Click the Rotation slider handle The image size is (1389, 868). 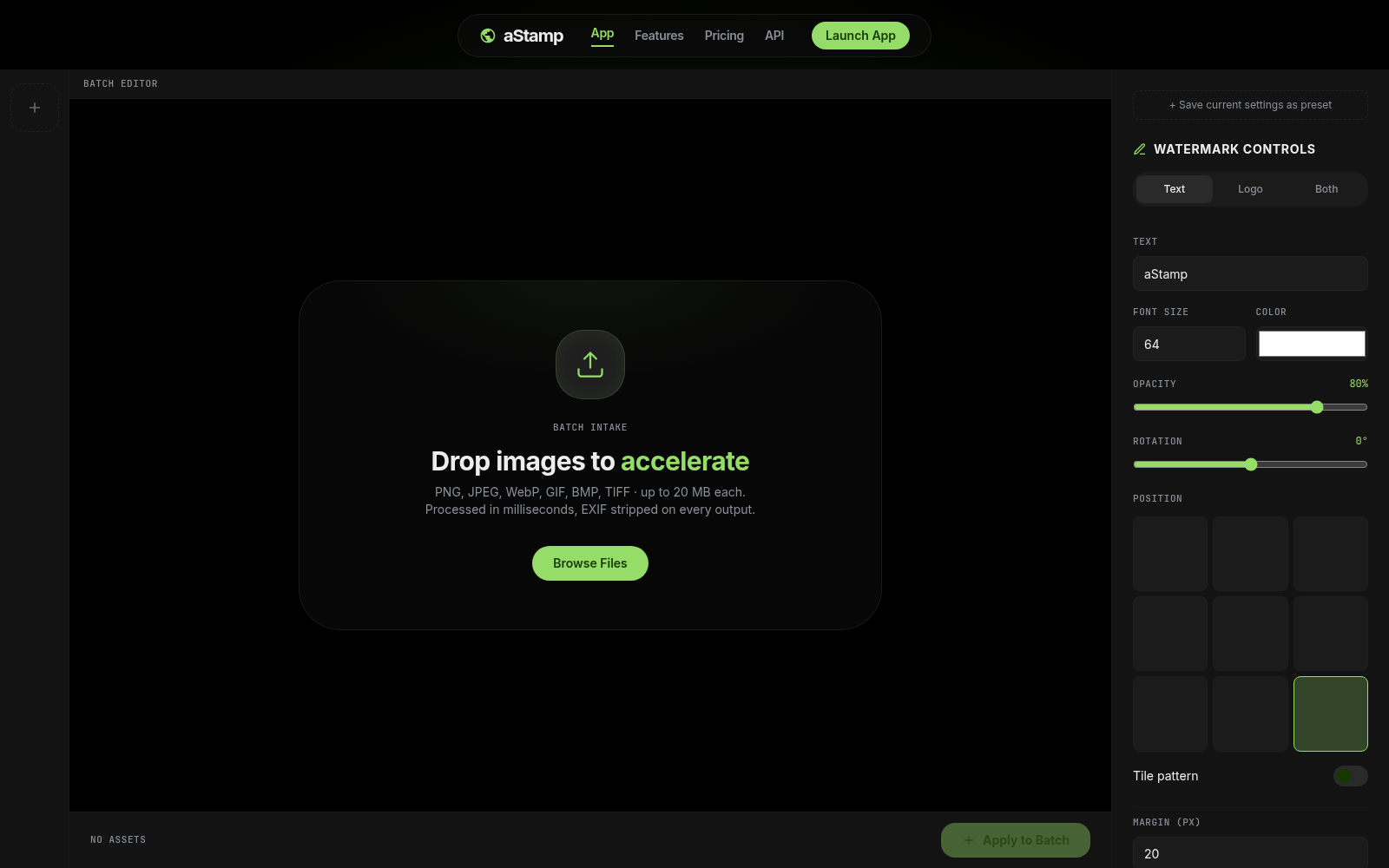click(1251, 464)
